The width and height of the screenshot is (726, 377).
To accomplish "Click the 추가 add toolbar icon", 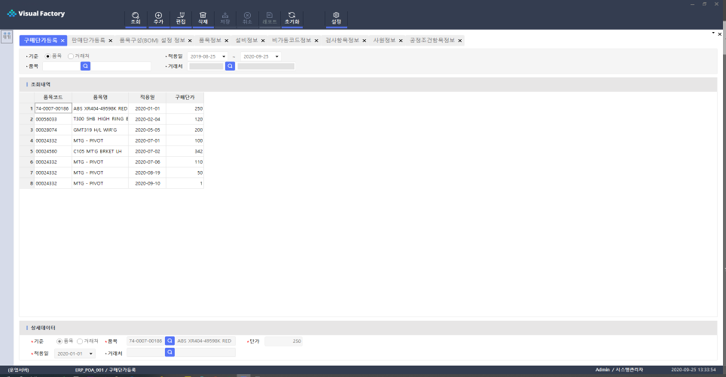I will (158, 18).
